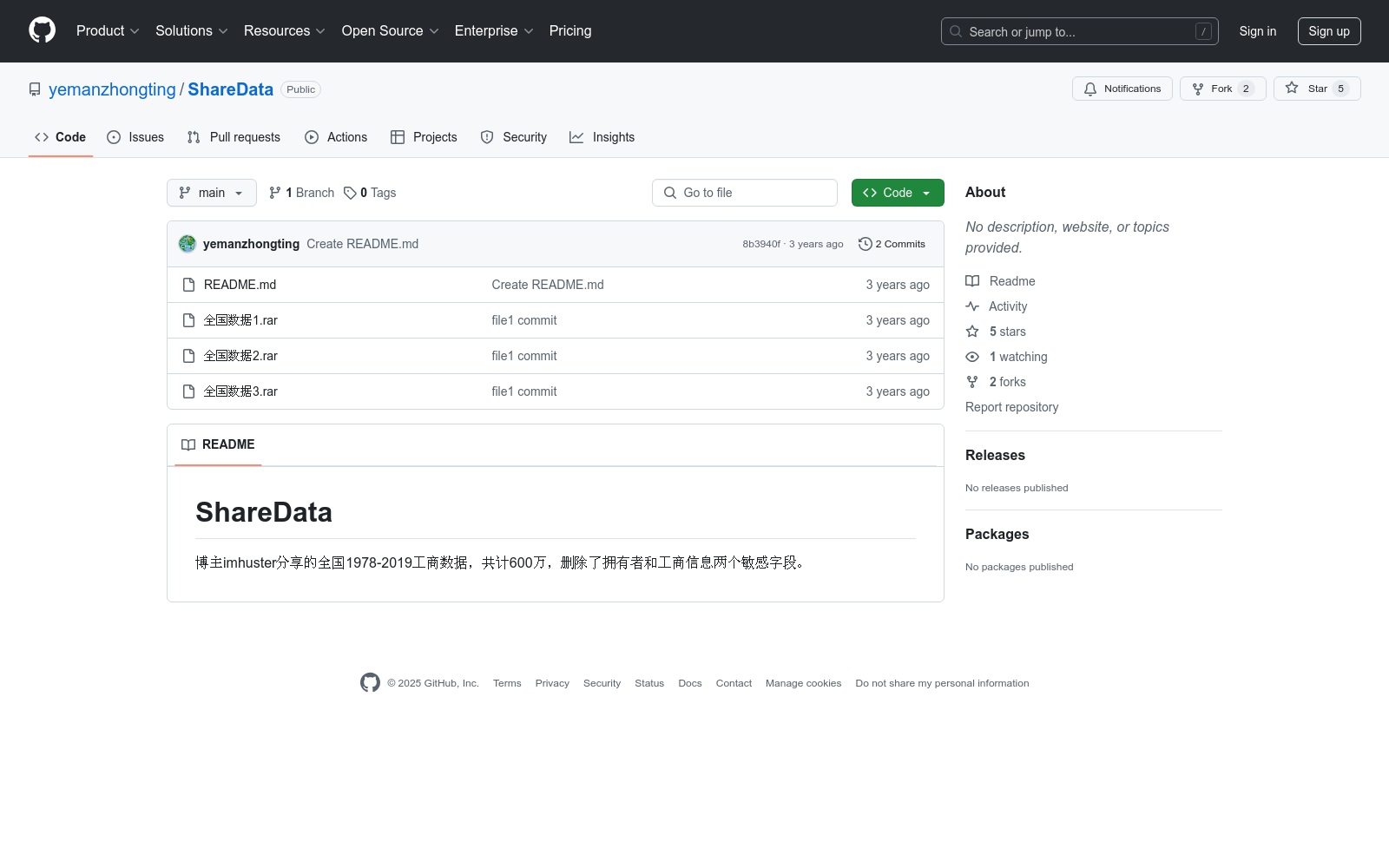The width and height of the screenshot is (1389, 868).
Task: Open the Security tab
Action: coord(514,137)
